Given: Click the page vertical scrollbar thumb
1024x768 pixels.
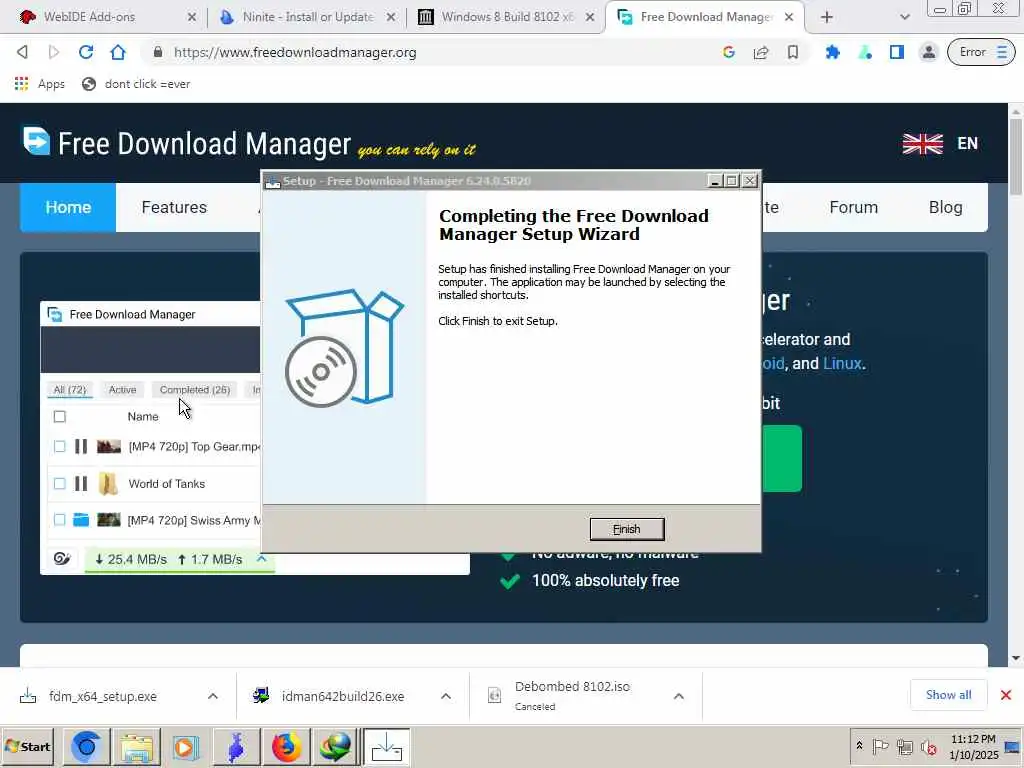Looking at the screenshot, I should click(x=1016, y=157).
